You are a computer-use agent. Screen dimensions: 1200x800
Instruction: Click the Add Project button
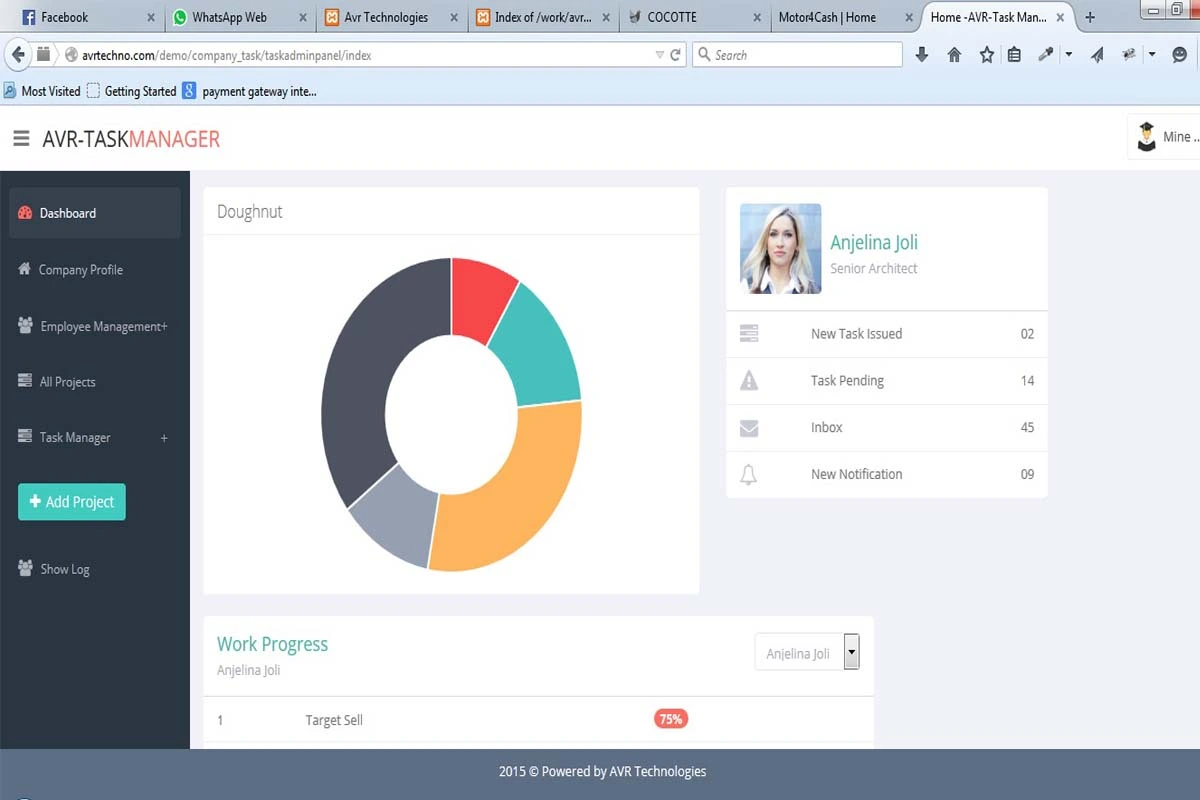pyautogui.click(x=71, y=501)
